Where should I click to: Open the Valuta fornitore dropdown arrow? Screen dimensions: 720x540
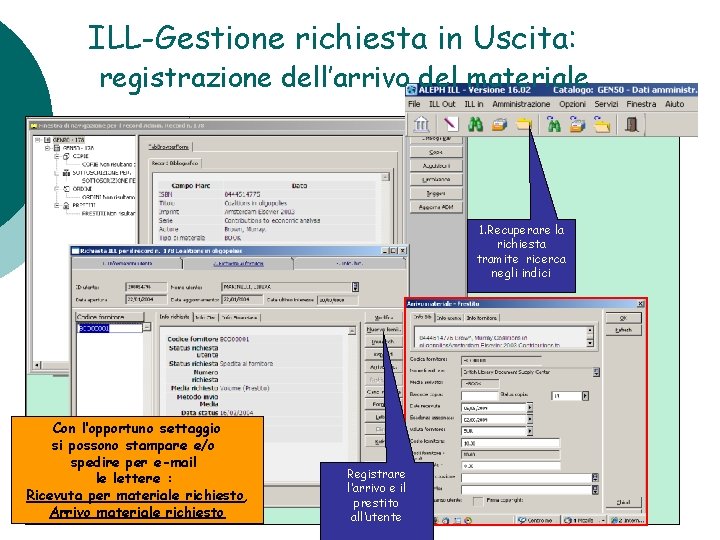tap(529, 431)
